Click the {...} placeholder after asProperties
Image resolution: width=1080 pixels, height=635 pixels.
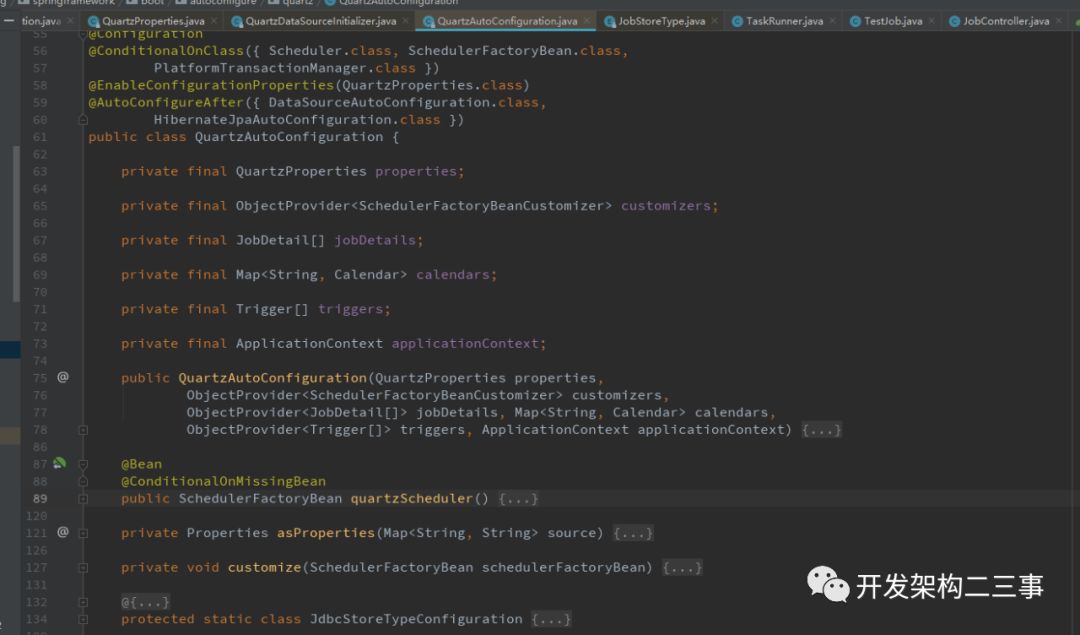tap(633, 533)
